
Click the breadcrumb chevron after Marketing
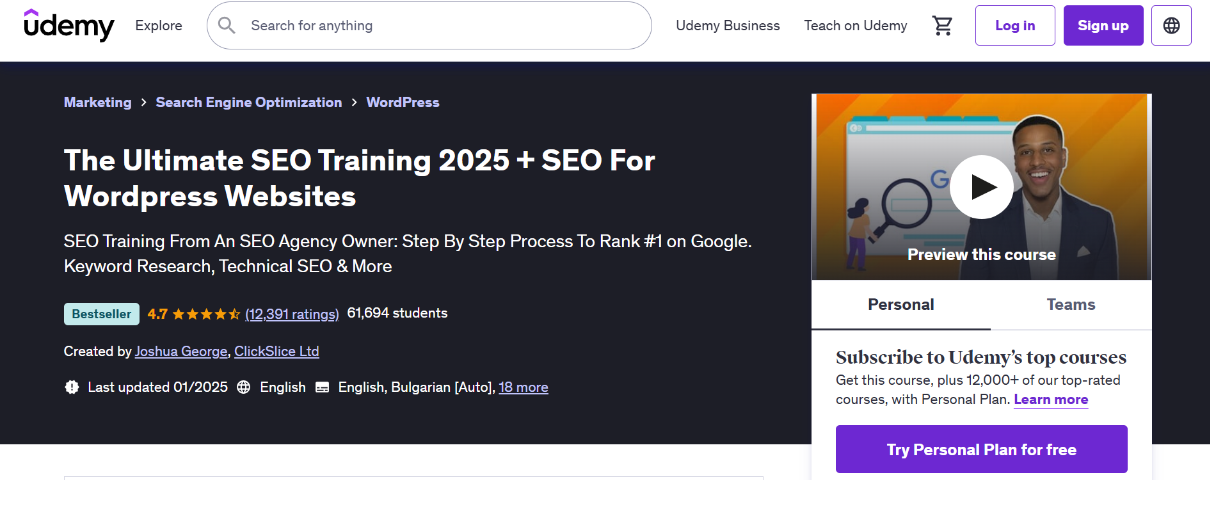tap(144, 102)
